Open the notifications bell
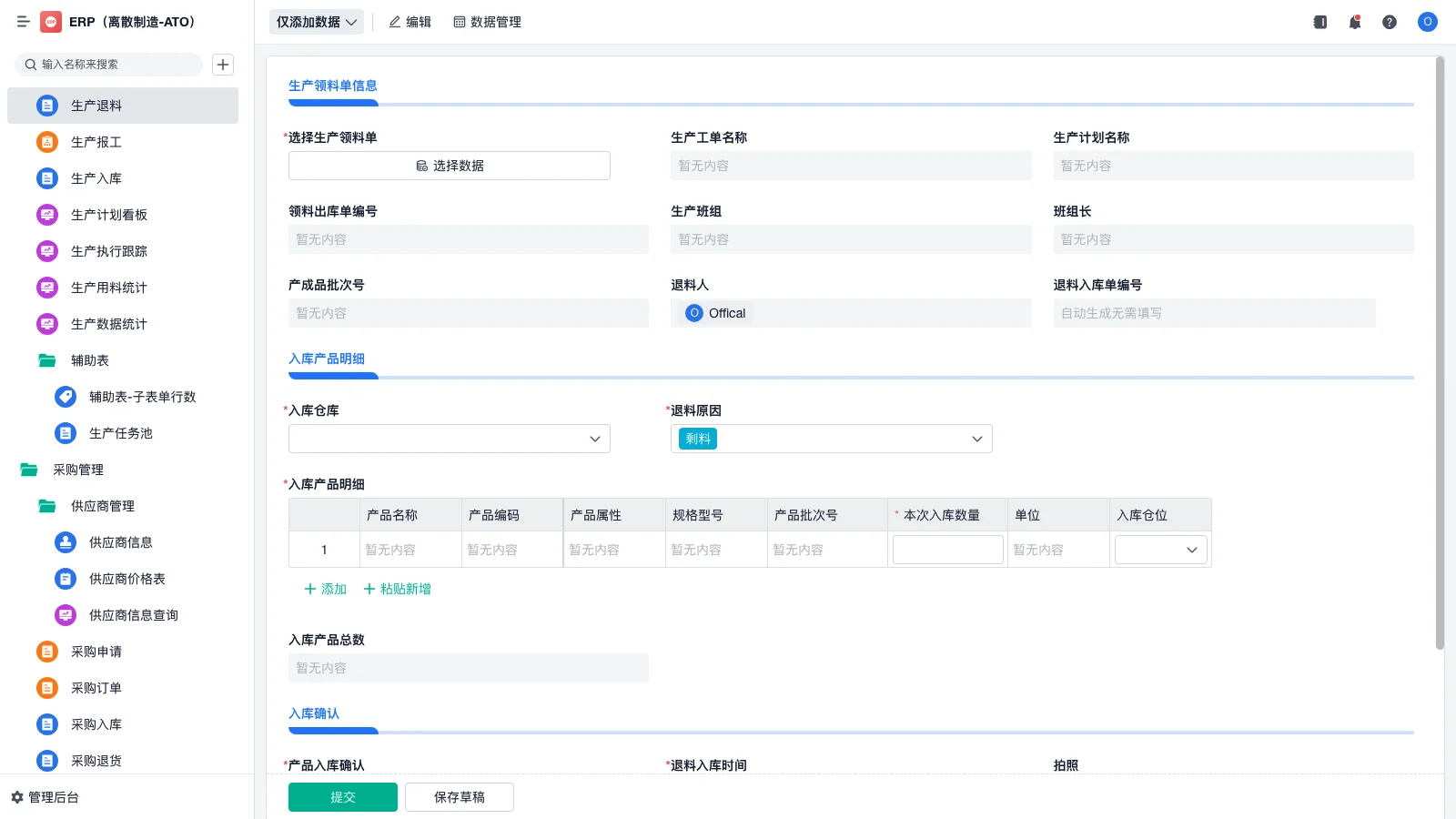1456x819 pixels. pos(1354,22)
